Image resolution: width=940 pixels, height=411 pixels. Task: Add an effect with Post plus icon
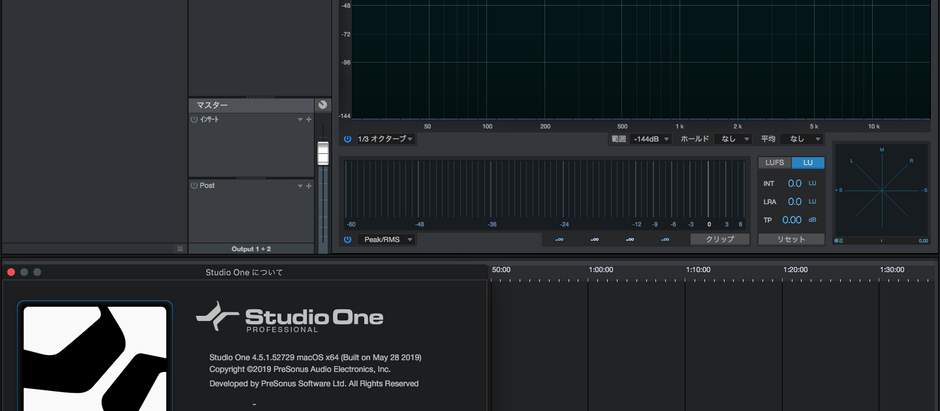[309, 186]
